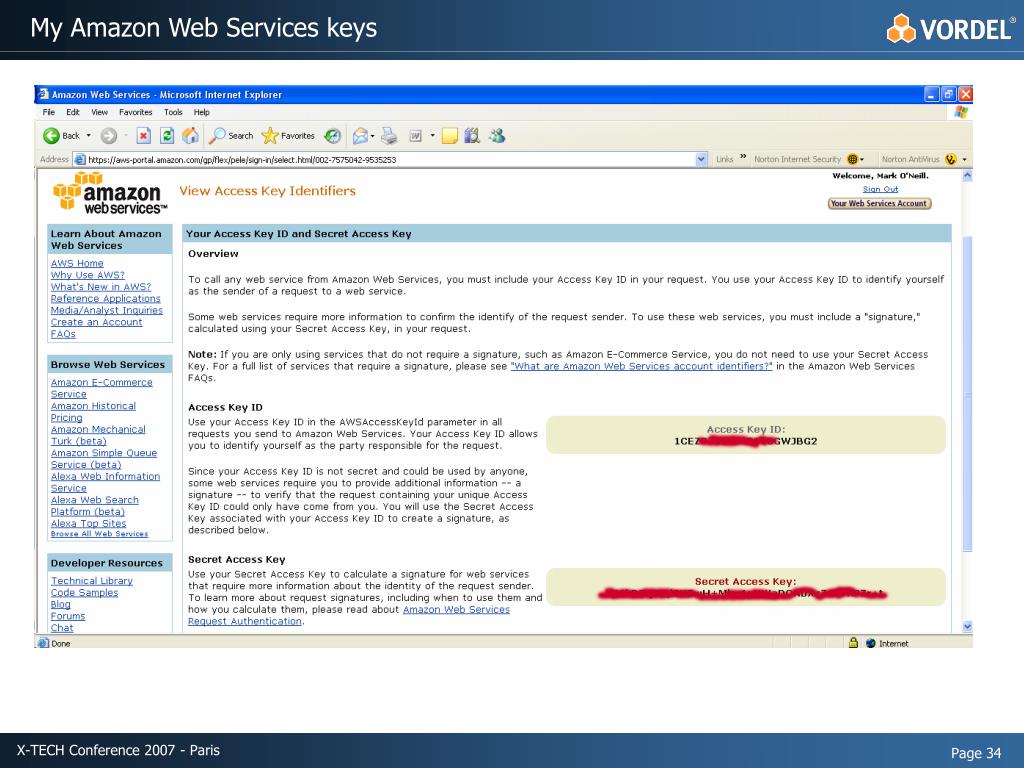Viewport: 1024px width, 768px height.
Task: Click the Internet zone globe icon
Action: coord(871,643)
